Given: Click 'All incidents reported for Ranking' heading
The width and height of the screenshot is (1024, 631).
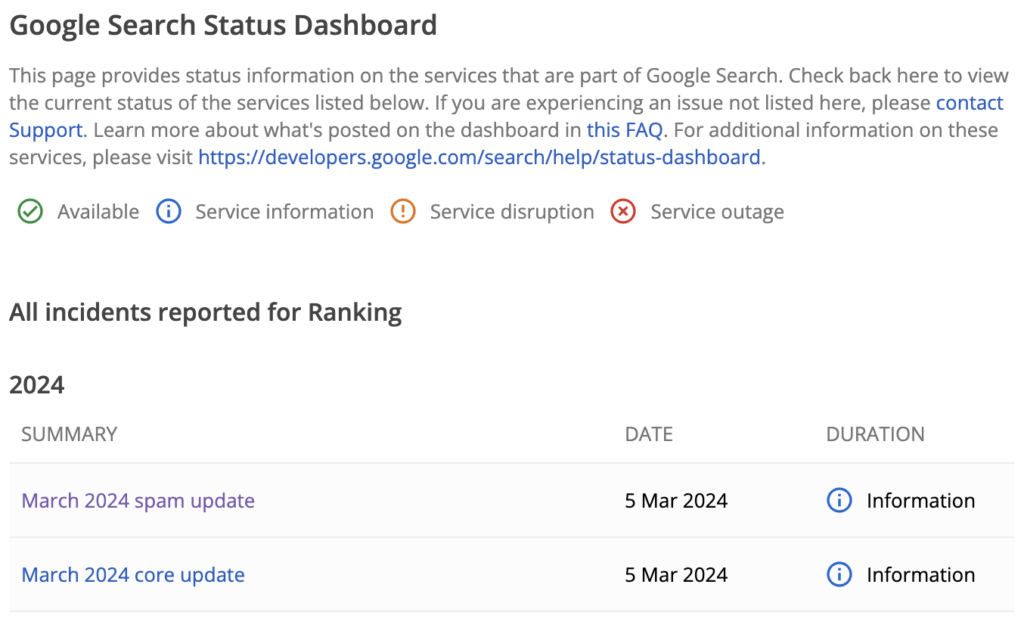Looking at the screenshot, I should (205, 313).
